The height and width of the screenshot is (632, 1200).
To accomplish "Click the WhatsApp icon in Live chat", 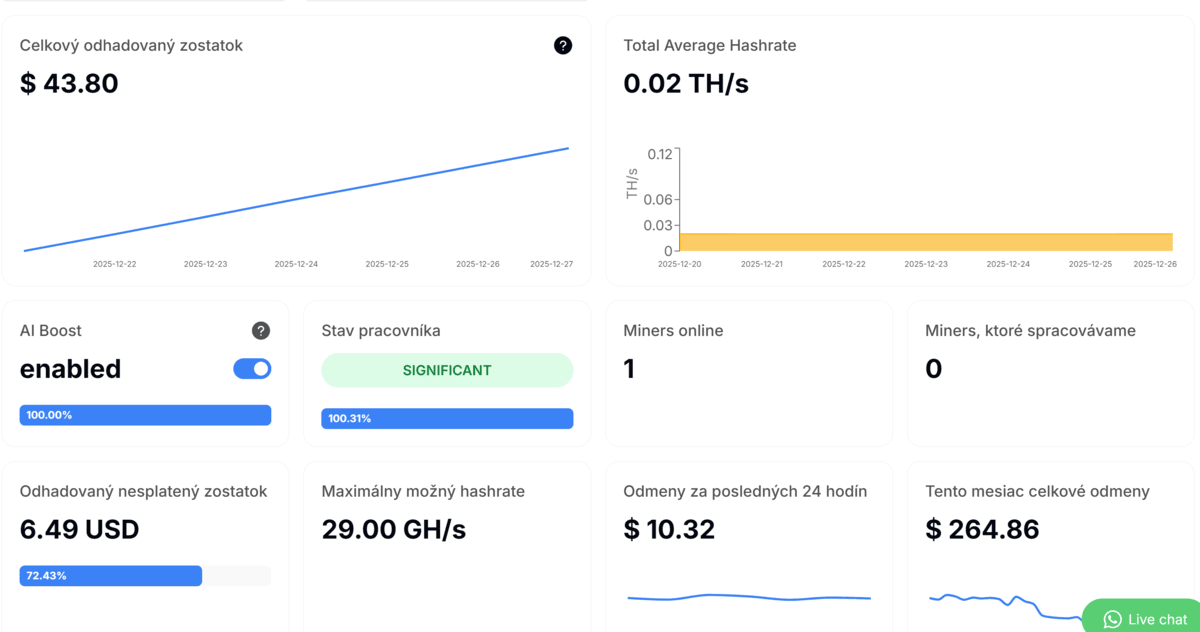I will click(1112, 620).
